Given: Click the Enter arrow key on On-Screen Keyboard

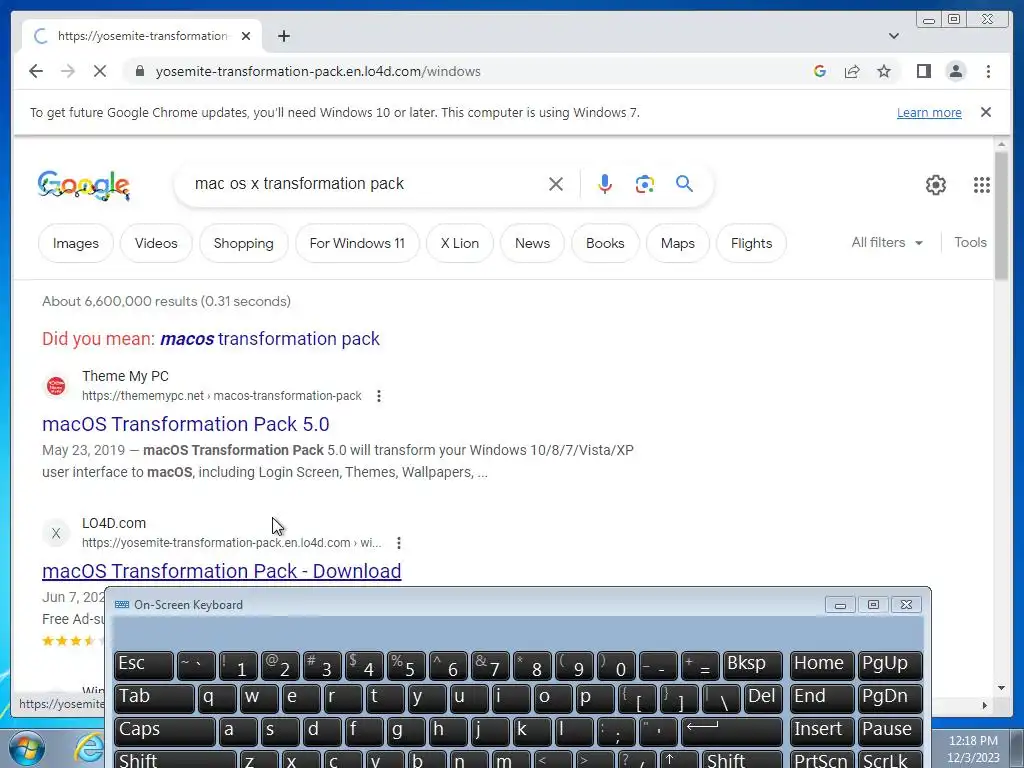Looking at the screenshot, I should (x=731, y=730).
